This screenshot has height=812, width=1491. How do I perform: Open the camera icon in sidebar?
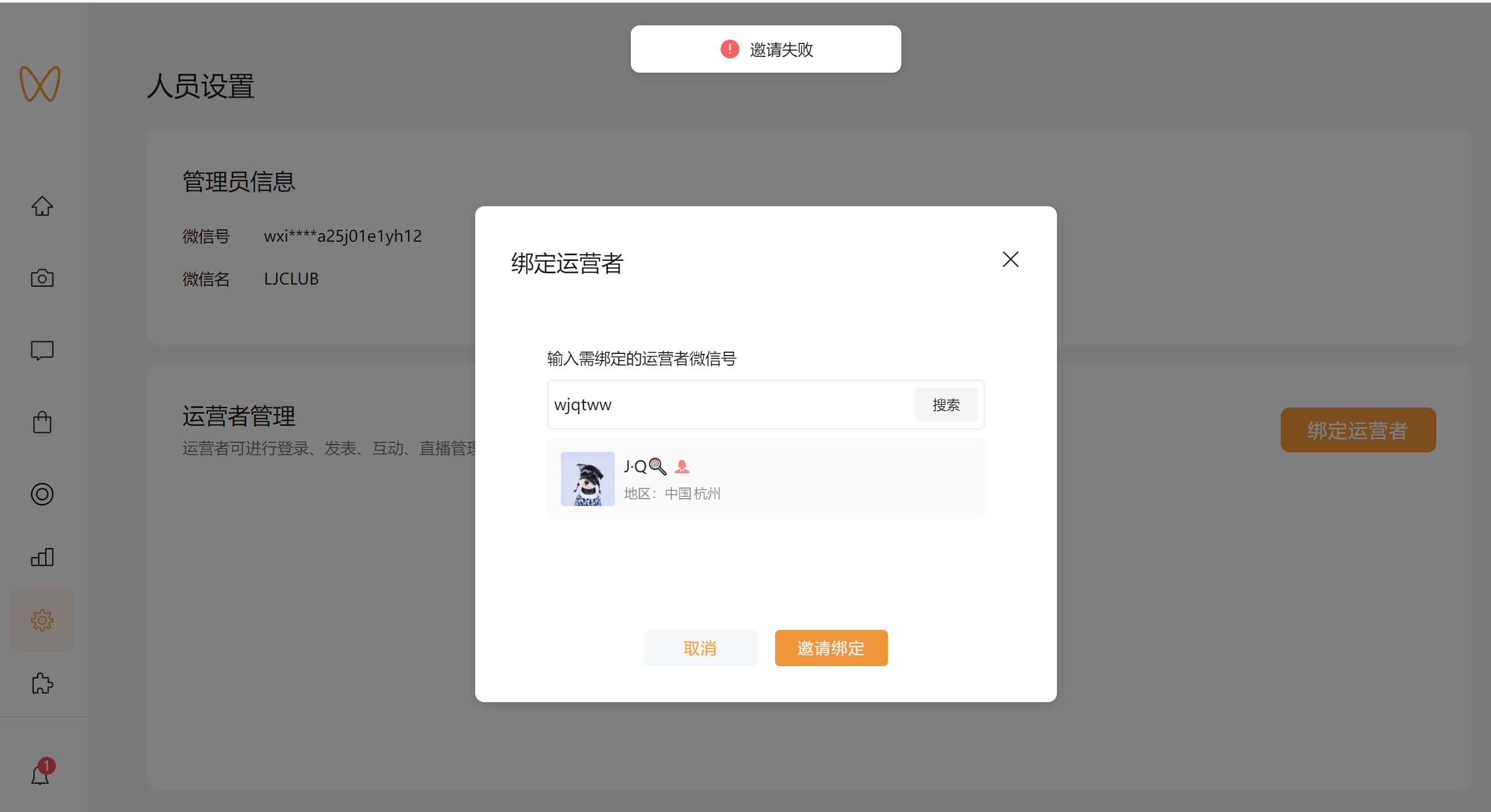click(42, 278)
